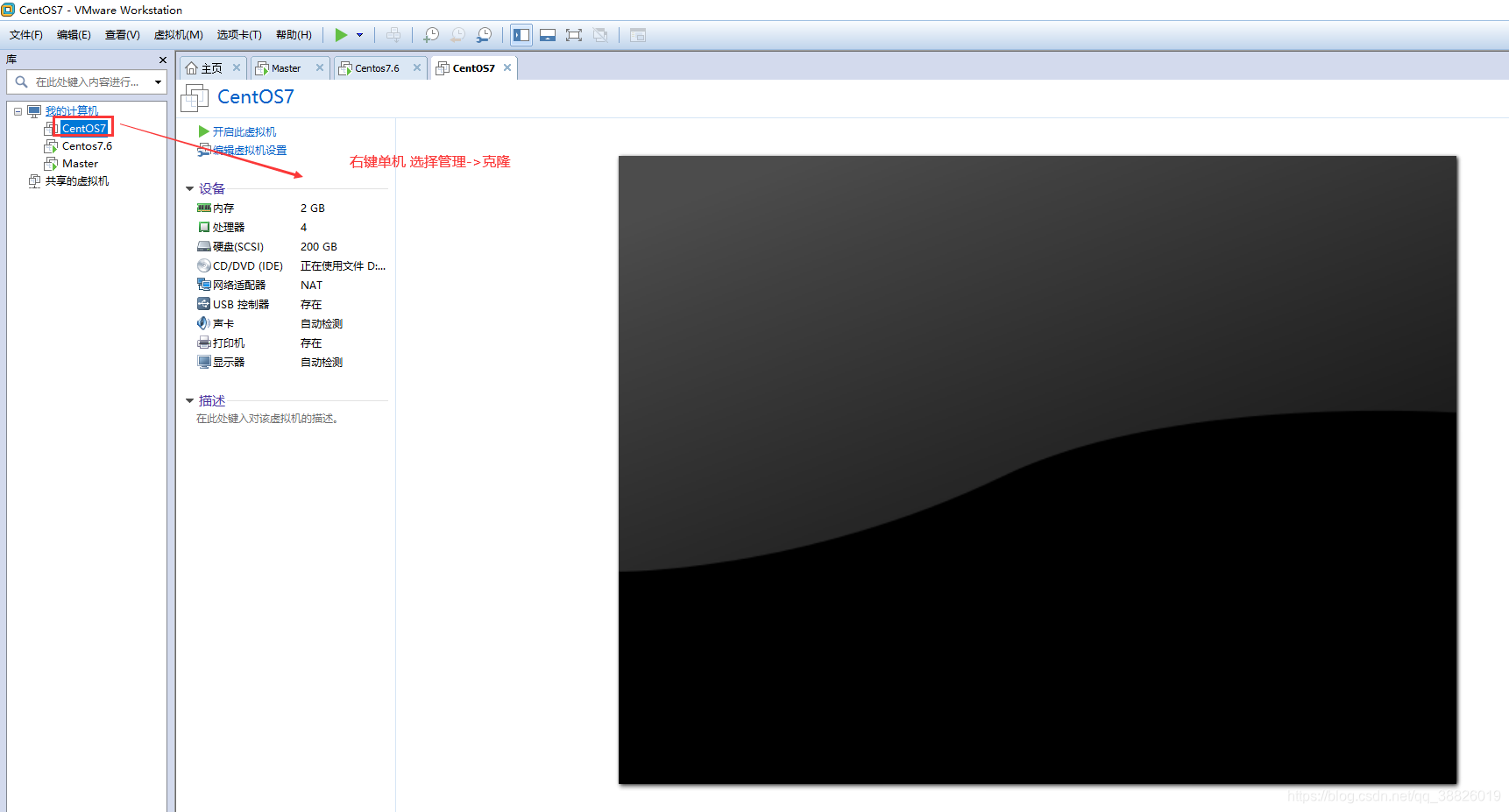The width and height of the screenshot is (1509, 812).
Task: Close the 库 library panel
Action: [x=162, y=60]
